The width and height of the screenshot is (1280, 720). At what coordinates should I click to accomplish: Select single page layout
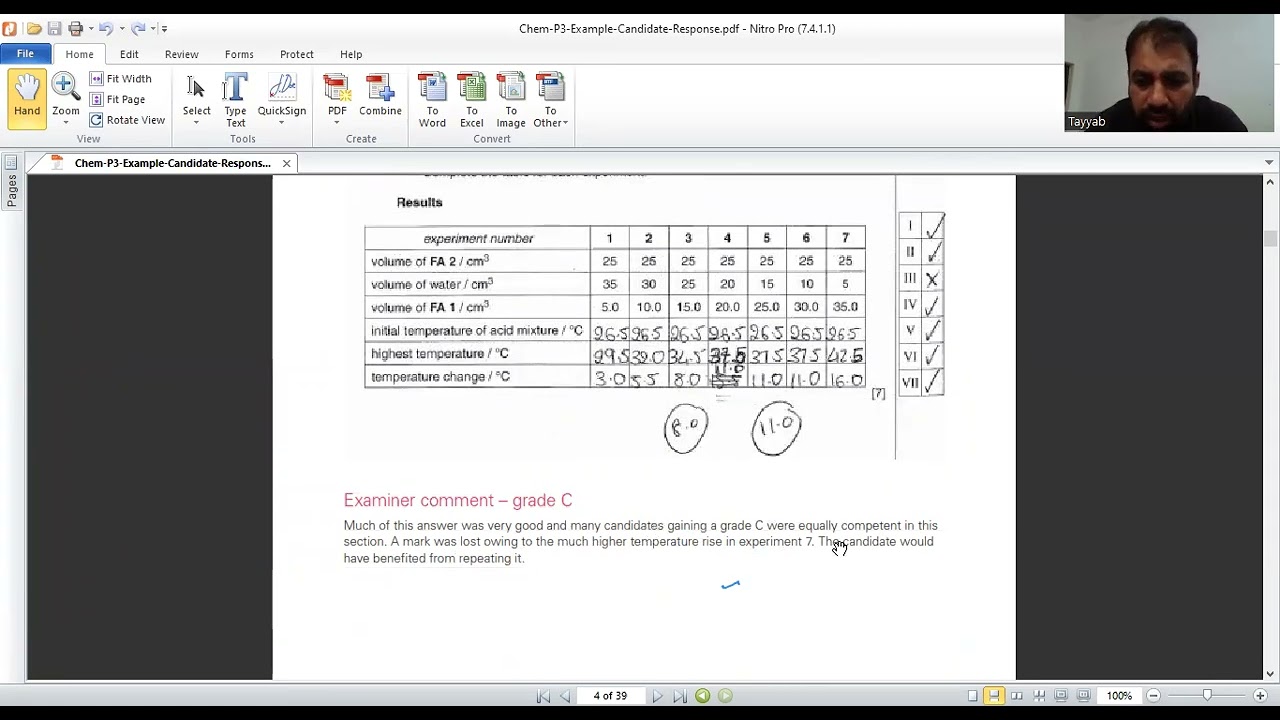[972, 696]
